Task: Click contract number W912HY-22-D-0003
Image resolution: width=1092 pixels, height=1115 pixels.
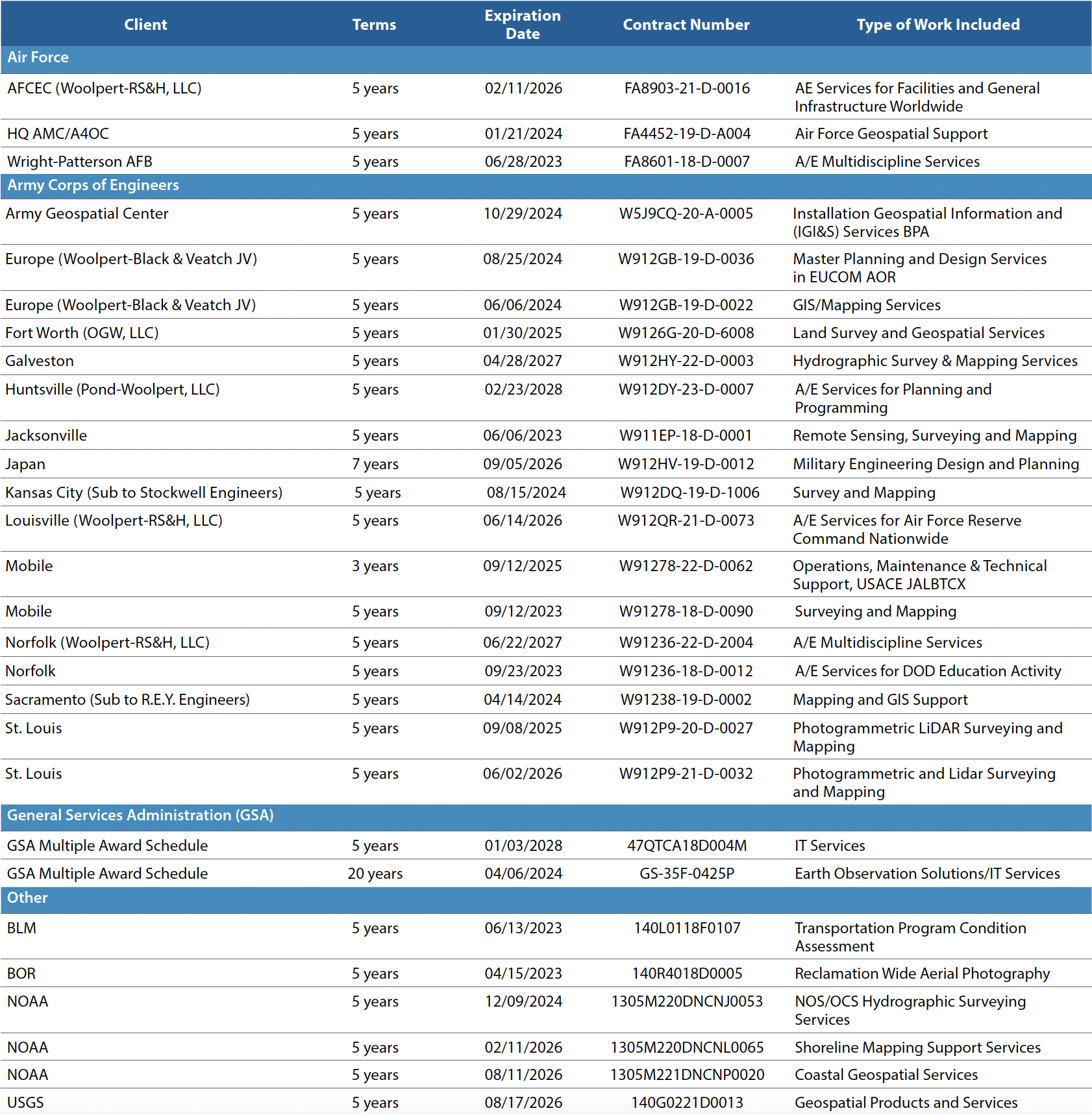Action: [686, 361]
